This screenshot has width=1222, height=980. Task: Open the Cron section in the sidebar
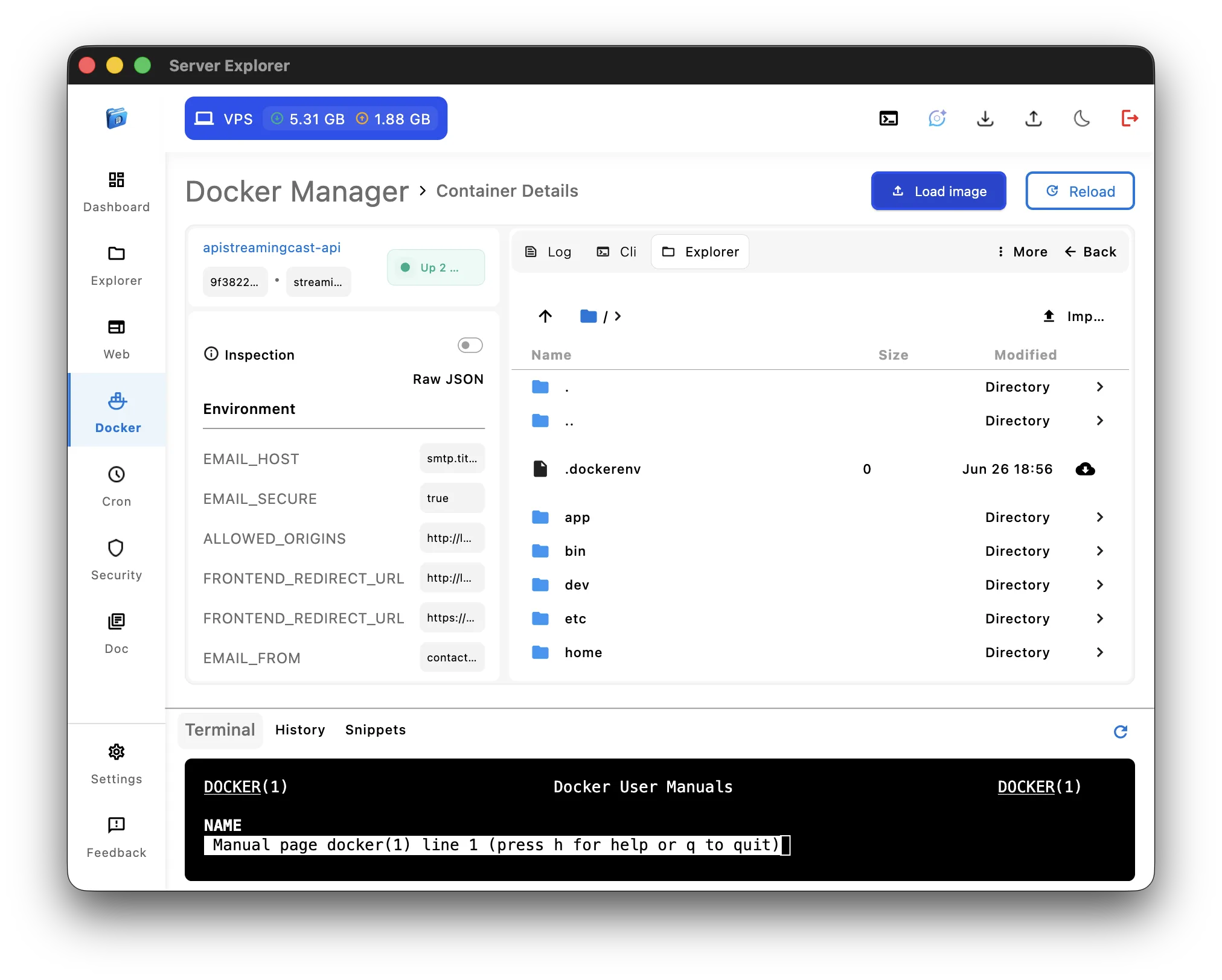point(117,485)
